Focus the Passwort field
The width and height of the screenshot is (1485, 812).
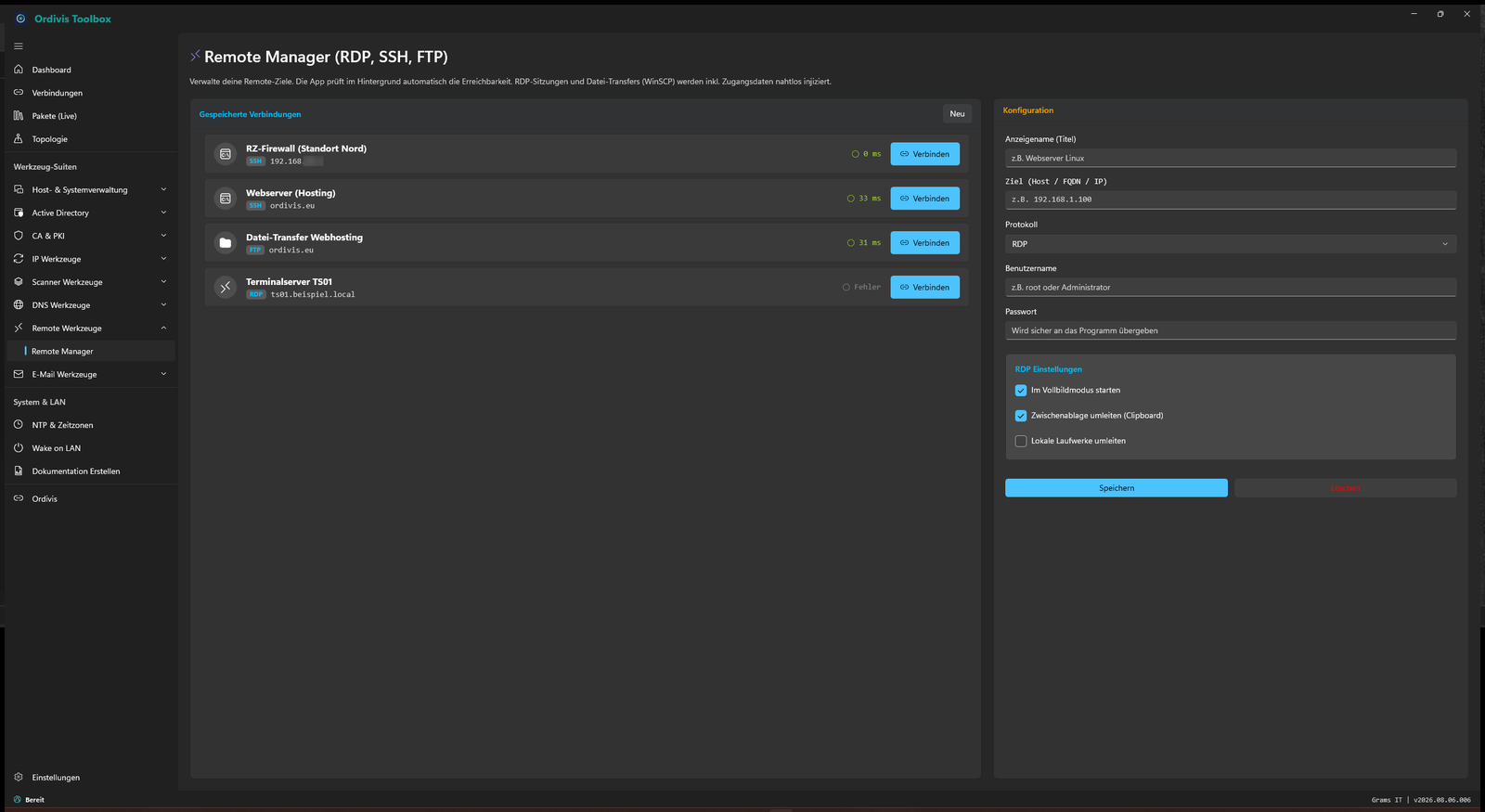pyautogui.click(x=1231, y=330)
